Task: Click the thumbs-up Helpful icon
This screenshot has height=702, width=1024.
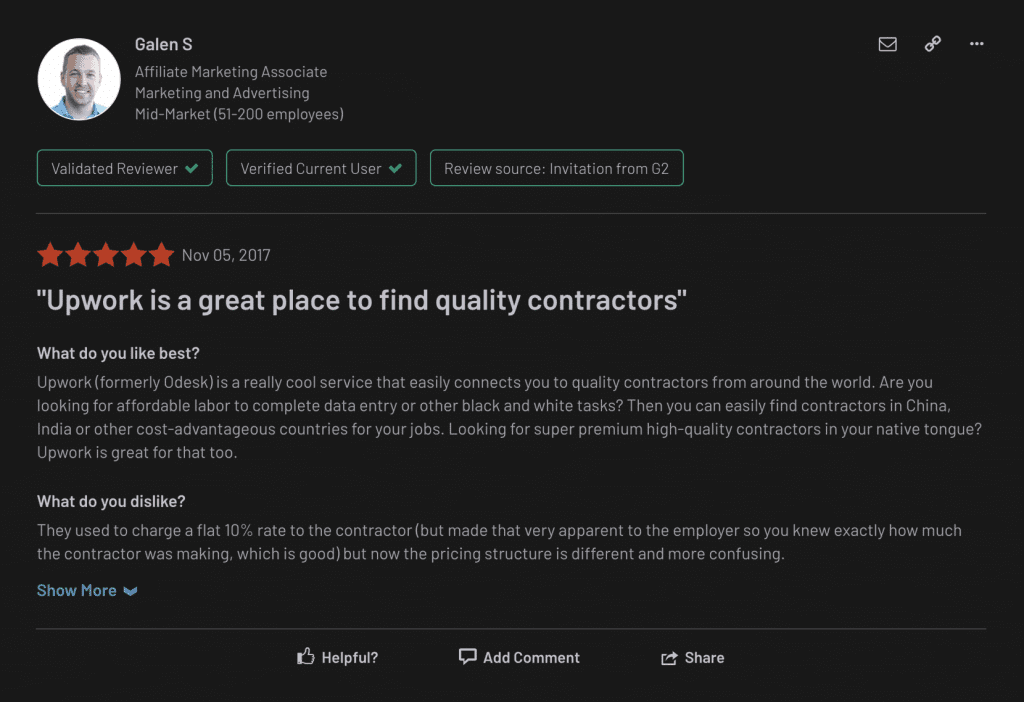Action: pos(306,657)
